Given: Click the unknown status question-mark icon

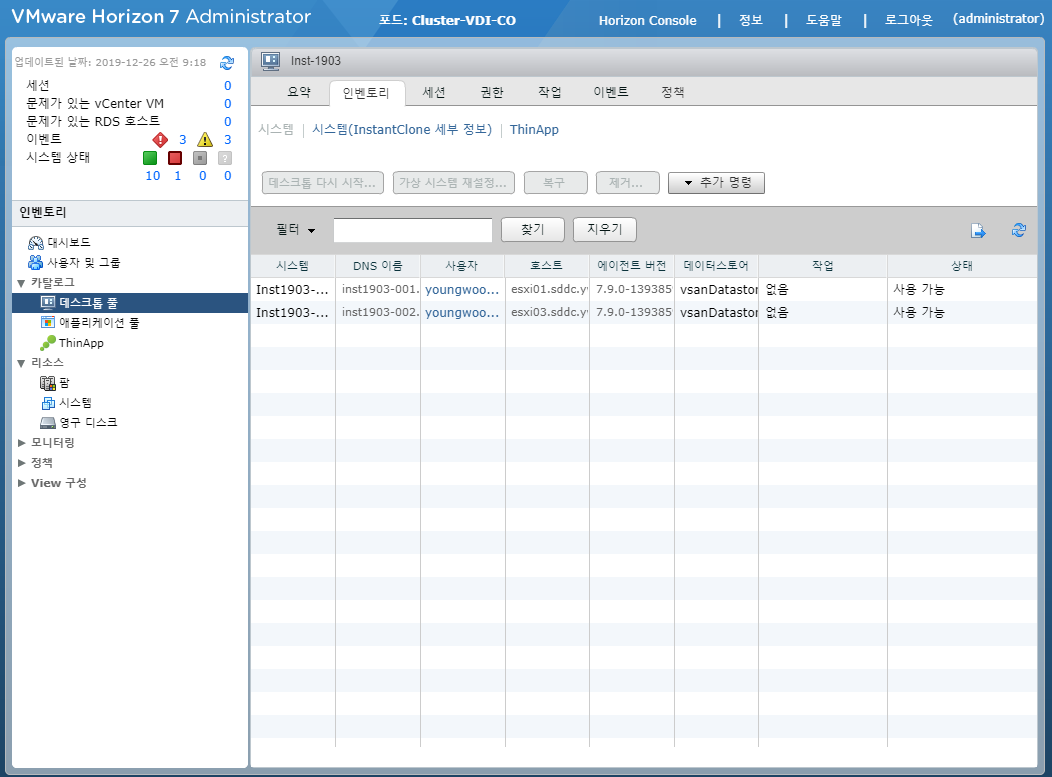Looking at the screenshot, I should 225,158.
